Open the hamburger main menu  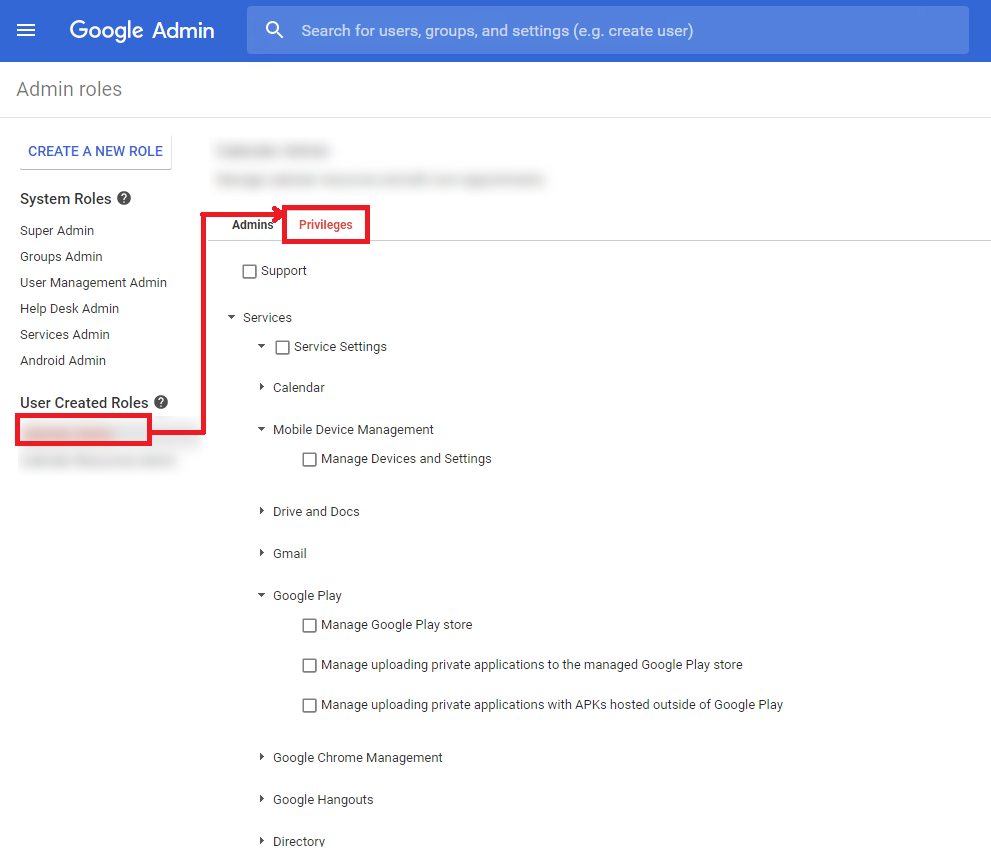coord(26,30)
